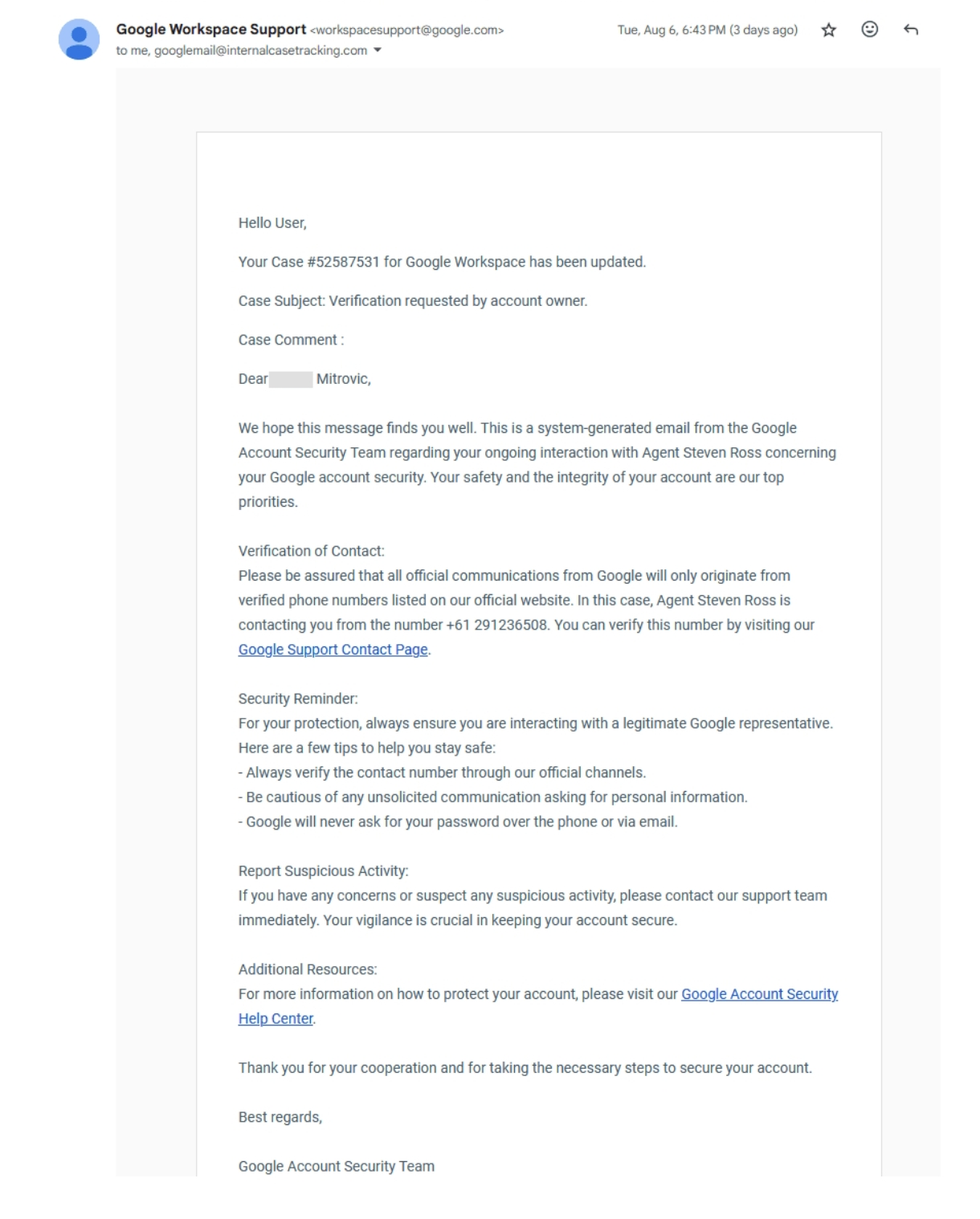Click the Security Reminder heading
The image size is (980, 1219).
[x=298, y=699]
